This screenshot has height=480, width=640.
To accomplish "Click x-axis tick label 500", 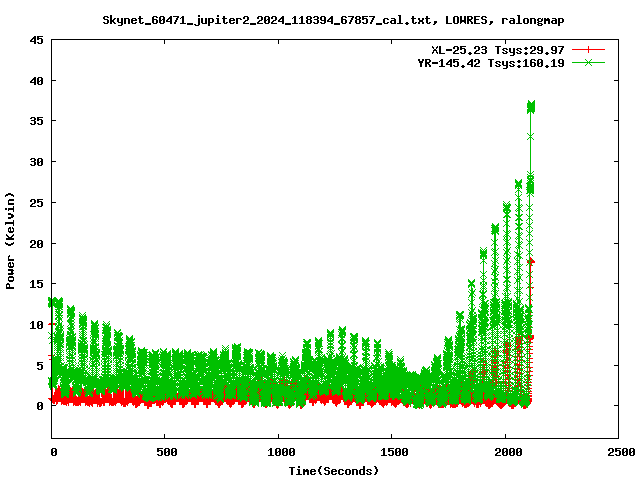I will [167, 452].
